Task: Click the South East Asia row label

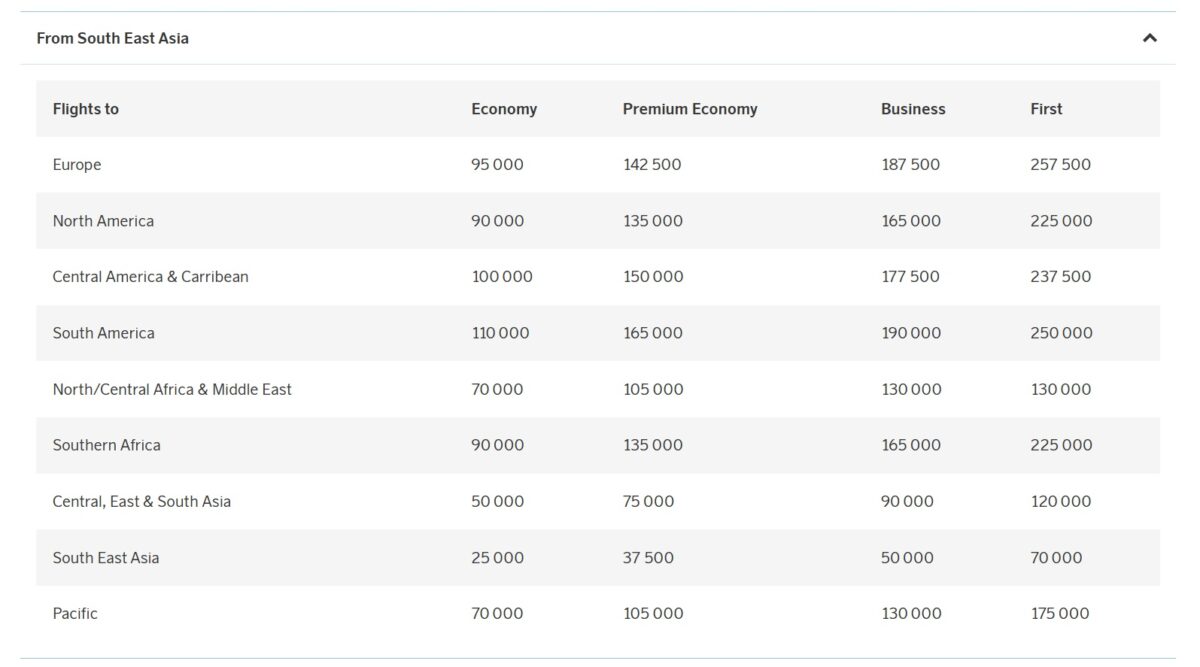Action: (106, 557)
